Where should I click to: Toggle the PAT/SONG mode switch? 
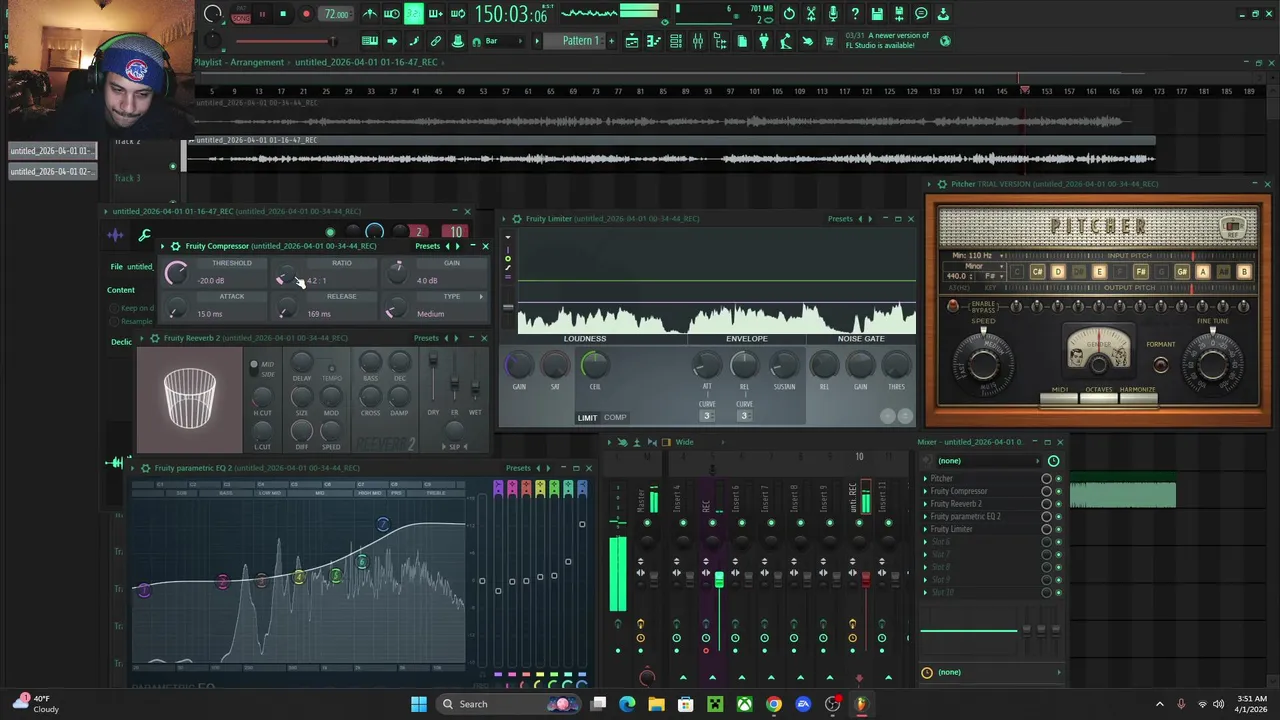[240, 14]
